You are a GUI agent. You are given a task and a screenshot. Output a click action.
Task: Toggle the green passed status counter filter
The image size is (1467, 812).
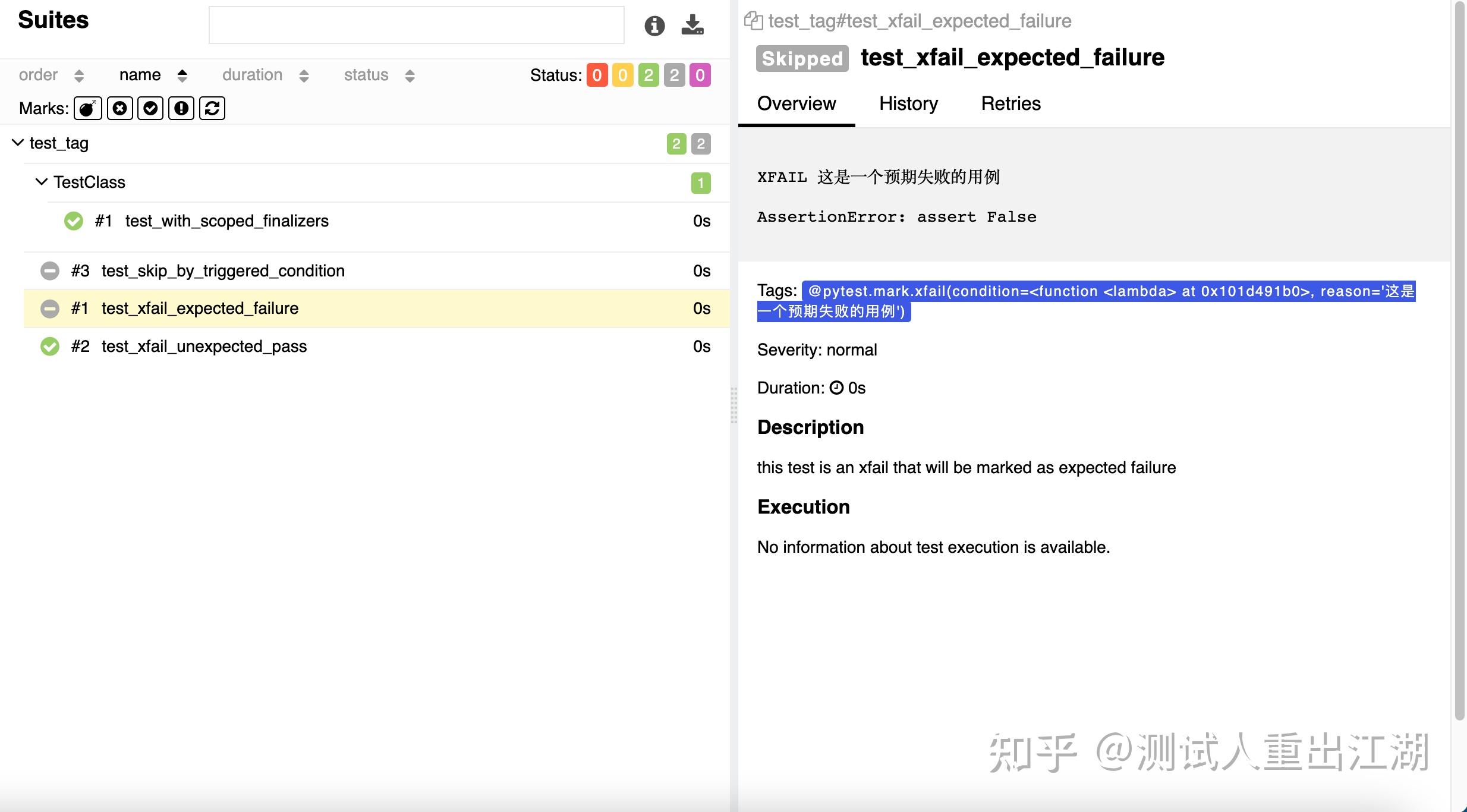pos(648,75)
